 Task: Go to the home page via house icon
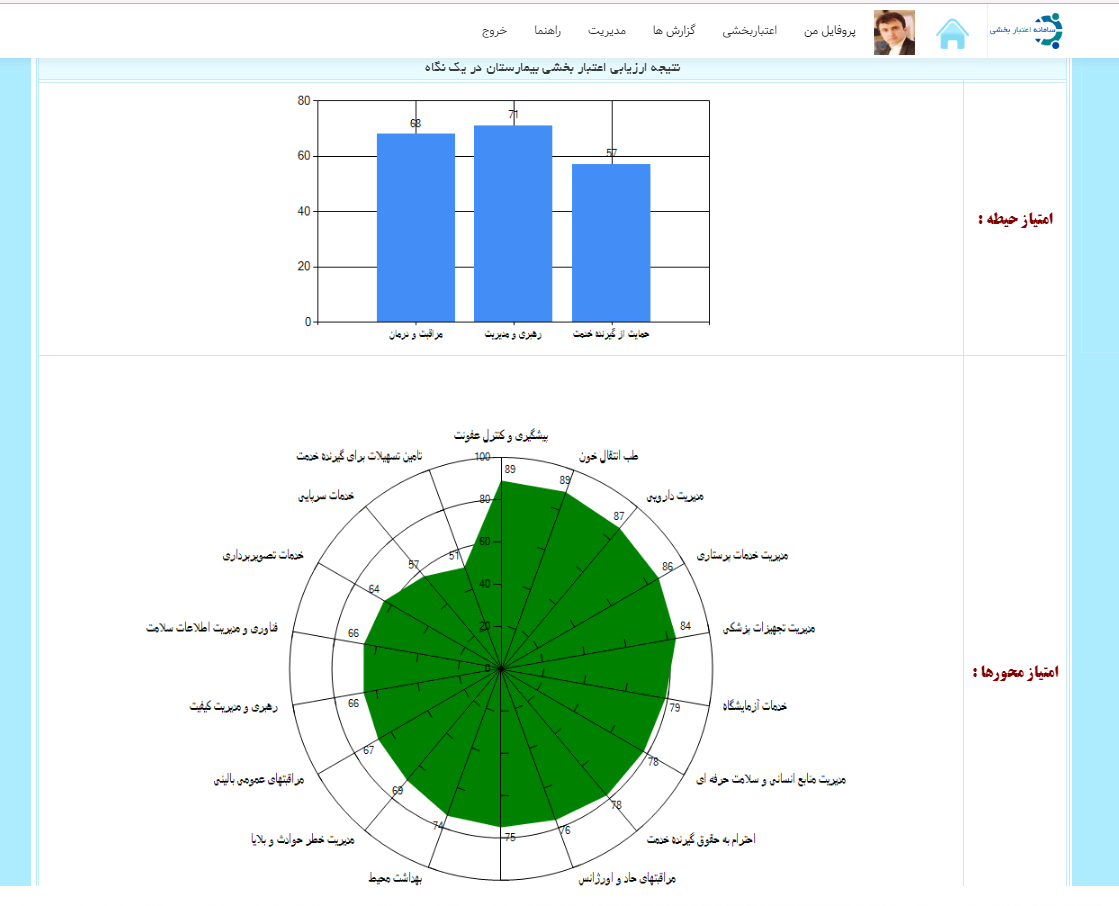[952, 34]
